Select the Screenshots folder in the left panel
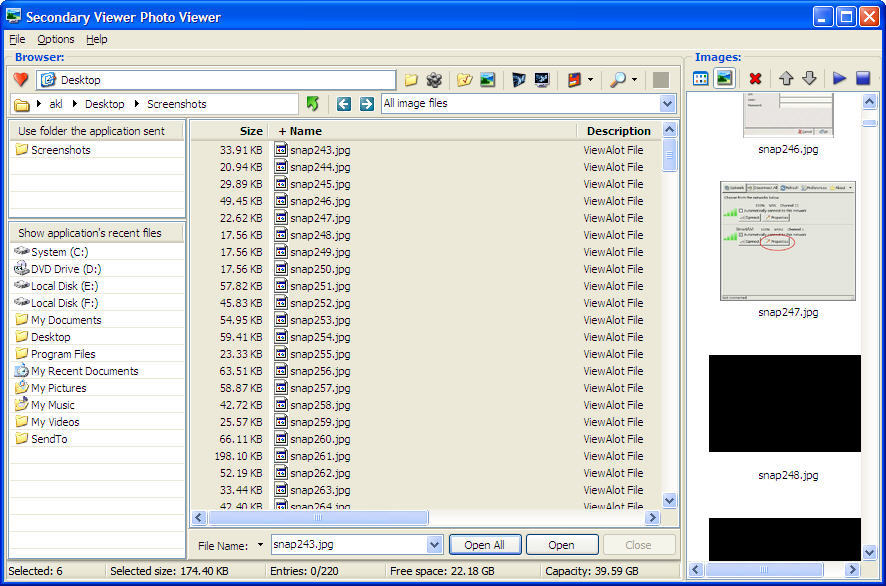 pos(60,150)
